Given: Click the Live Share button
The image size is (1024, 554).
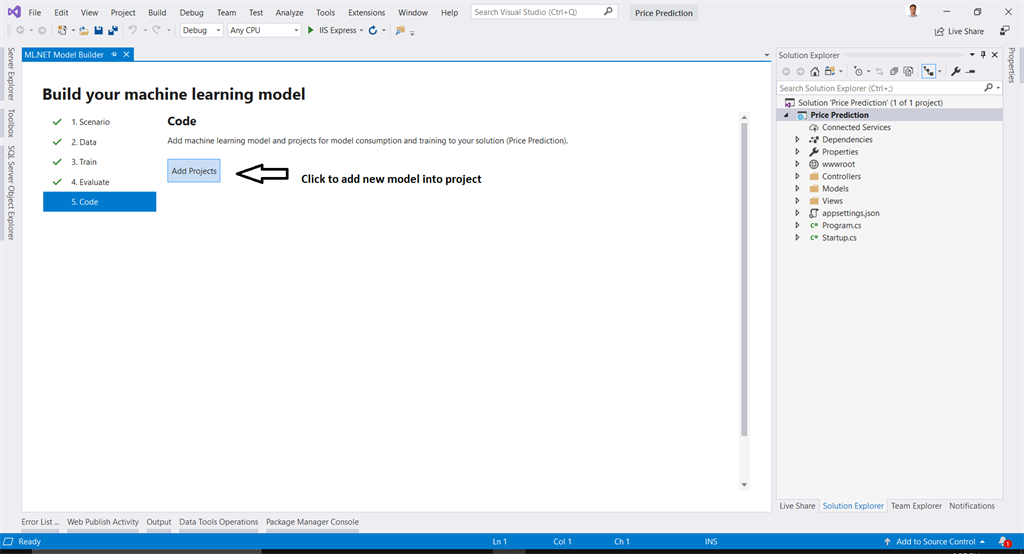Looking at the screenshot, I should [x=959, y=31].
